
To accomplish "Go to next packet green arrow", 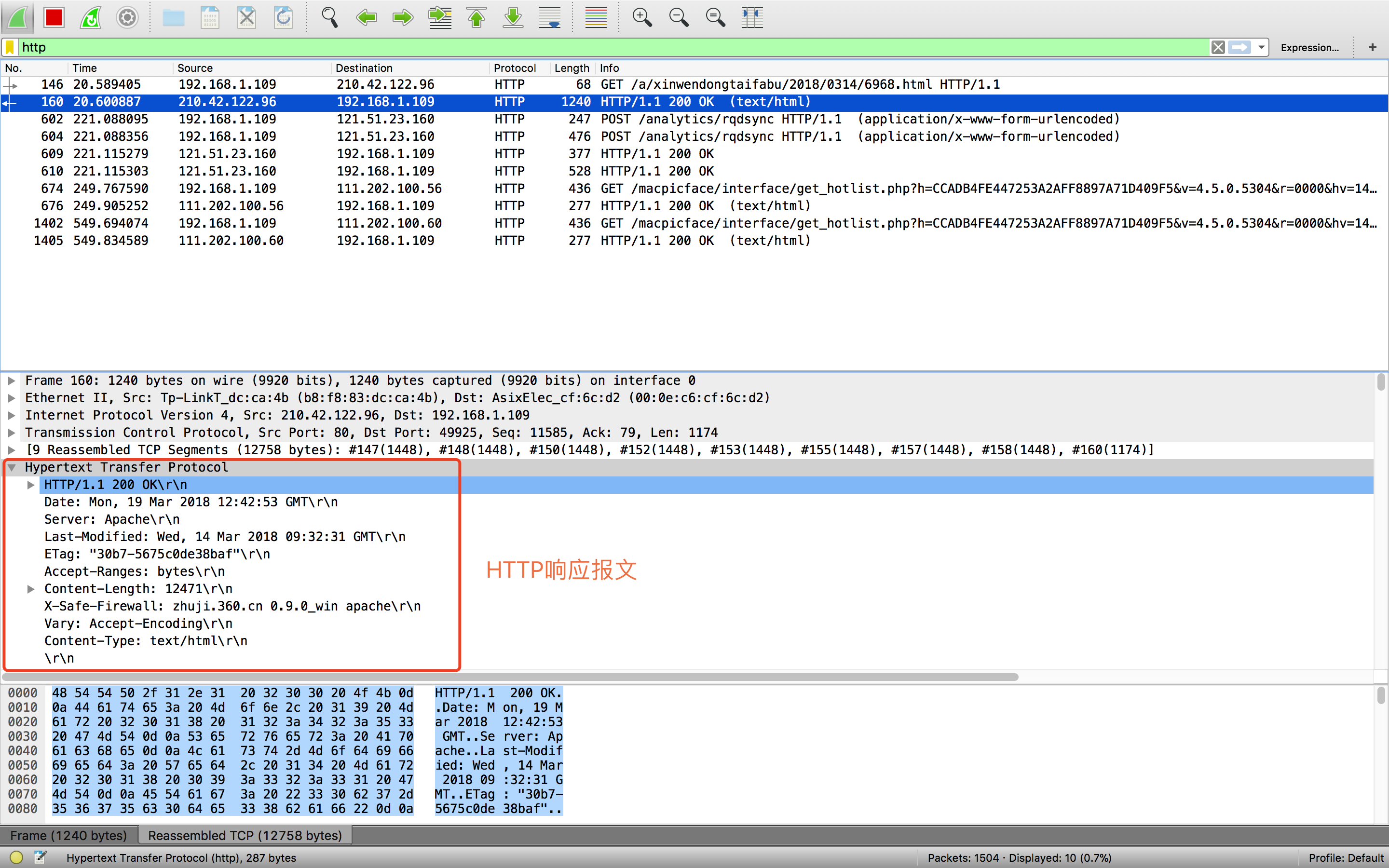I will click(403, 17).
